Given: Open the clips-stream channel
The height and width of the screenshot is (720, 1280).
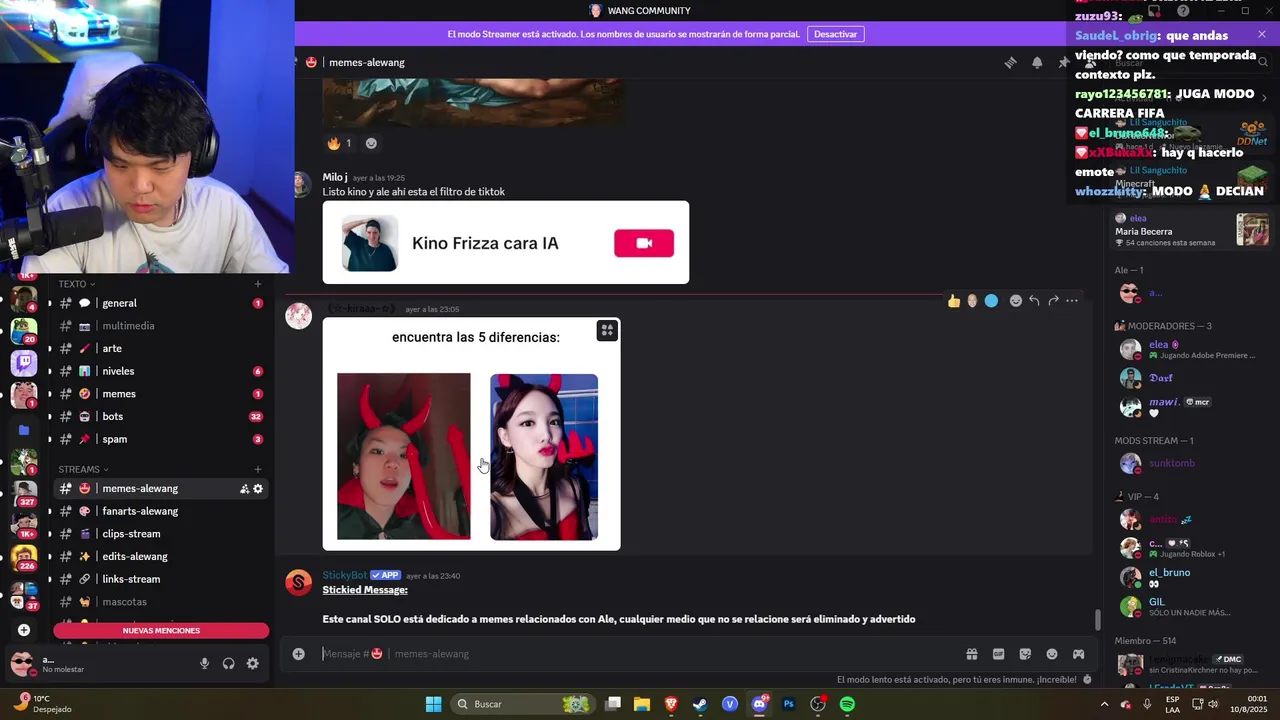Looking at the screenshot, I should 160,534.
